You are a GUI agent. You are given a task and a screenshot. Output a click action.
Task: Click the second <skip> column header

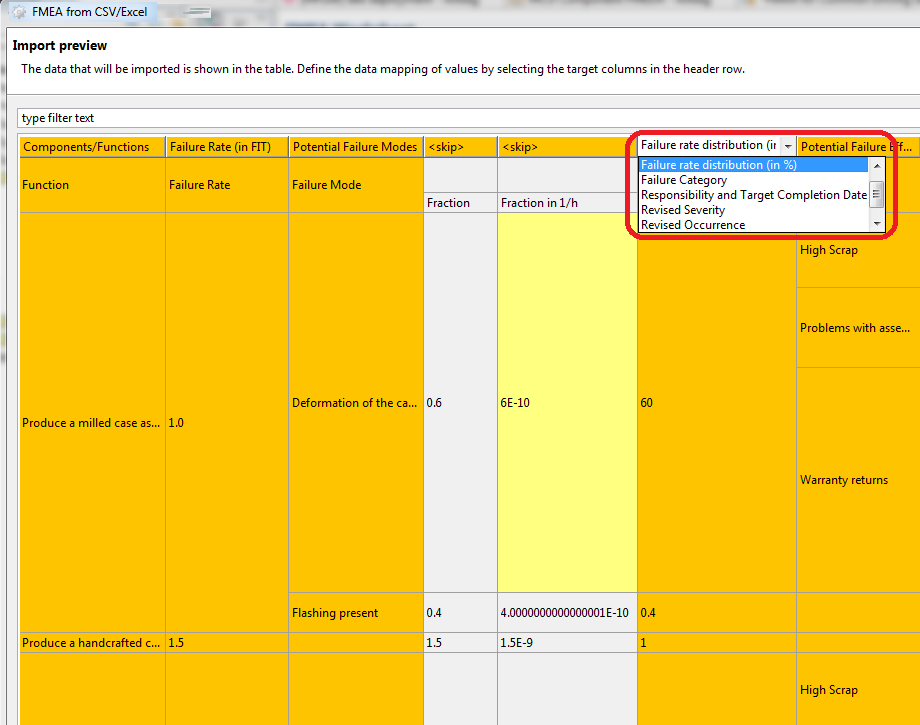pyautogui.click(x=566, y=147)
